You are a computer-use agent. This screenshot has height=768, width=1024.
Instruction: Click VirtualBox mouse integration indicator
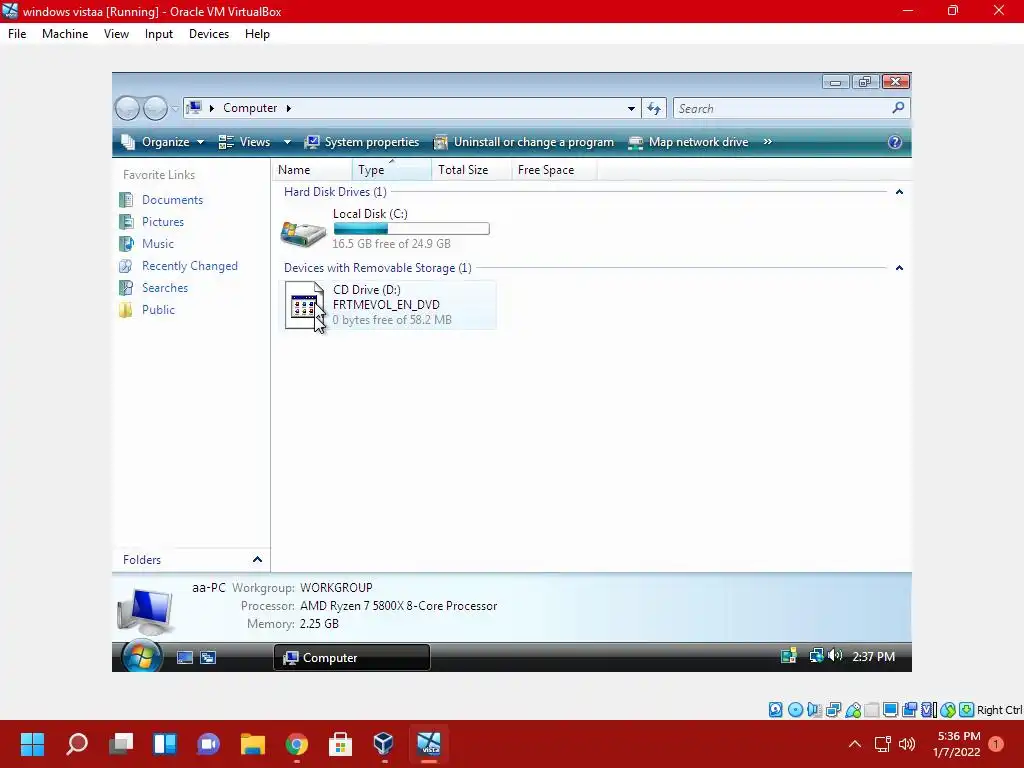tap(948, 710)
